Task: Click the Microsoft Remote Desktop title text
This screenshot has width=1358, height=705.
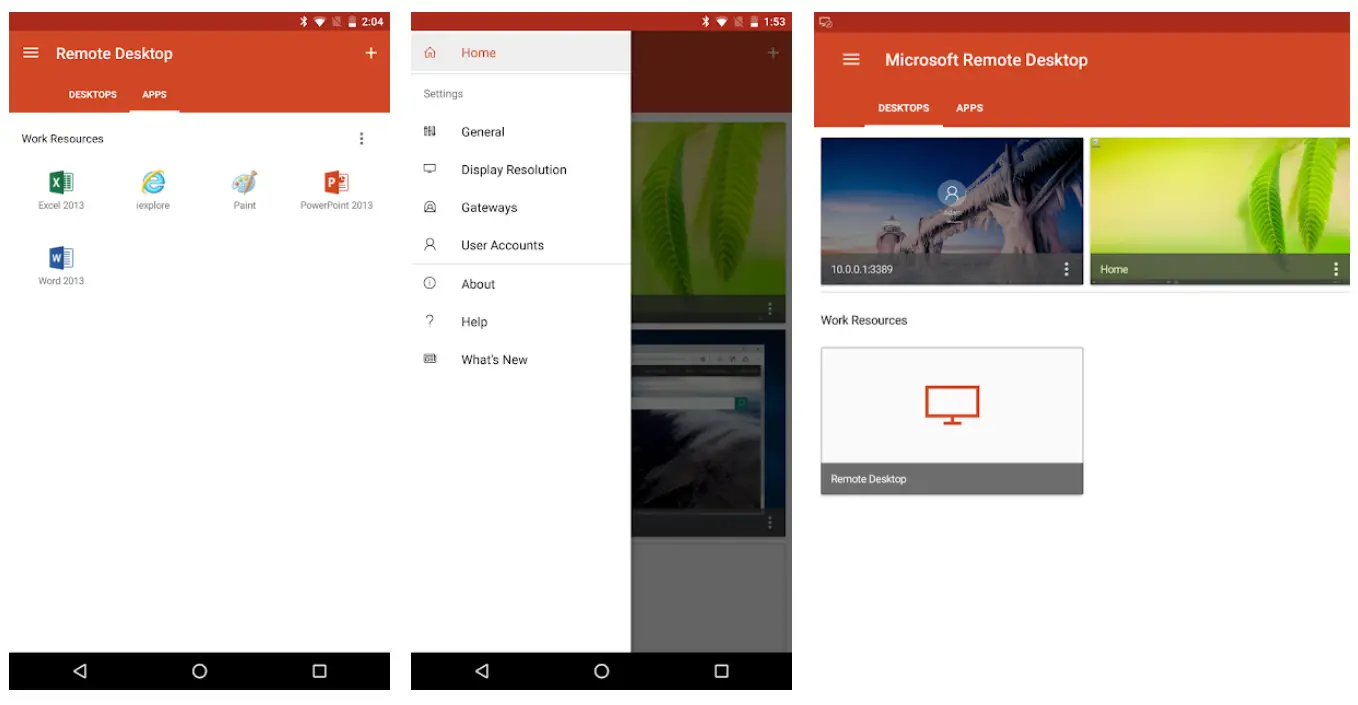Action: click(986, 60)
